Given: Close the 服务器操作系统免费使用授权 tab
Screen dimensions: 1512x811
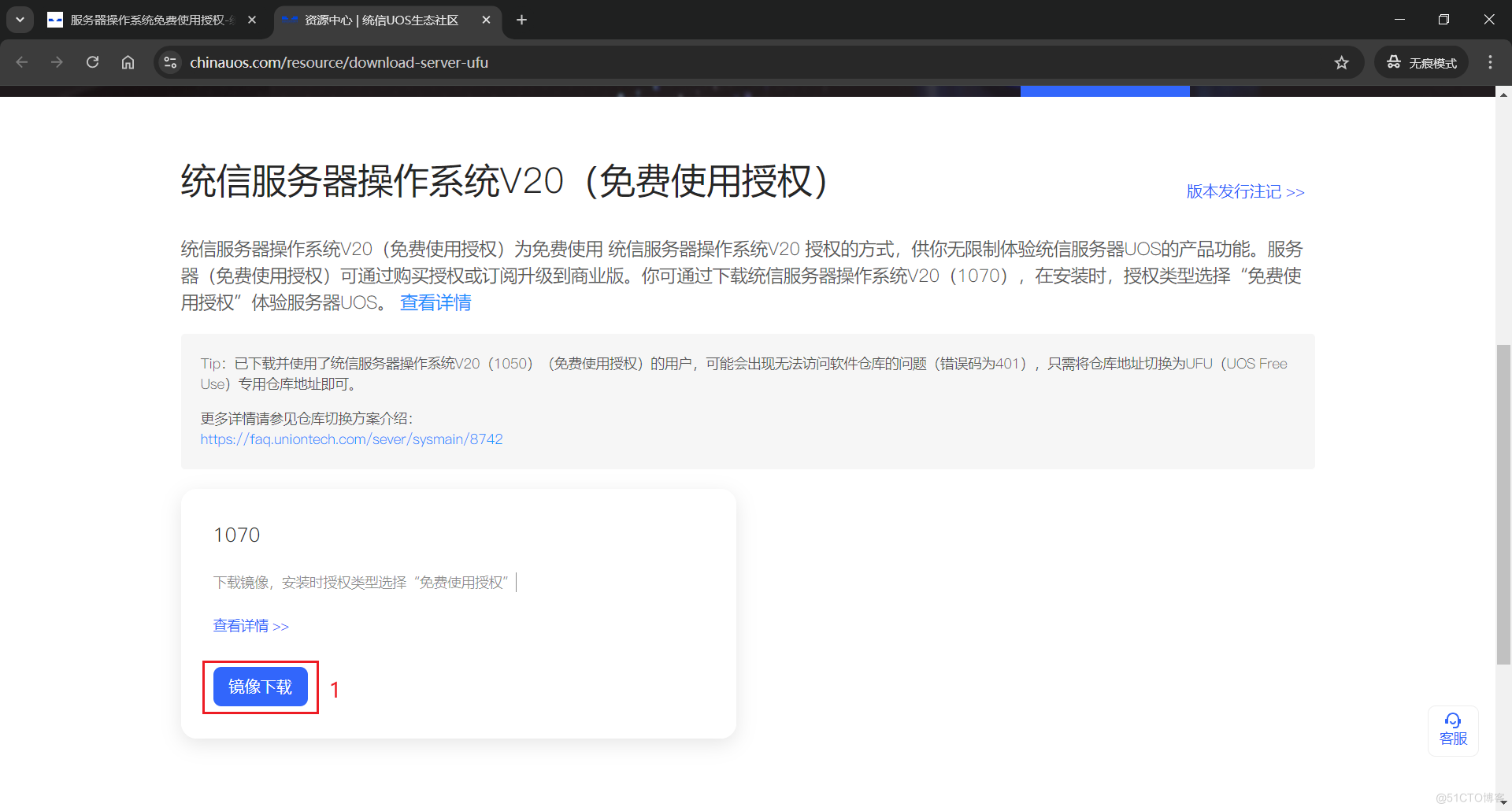Looking at the screenshot, I should [x=252, y=20].
